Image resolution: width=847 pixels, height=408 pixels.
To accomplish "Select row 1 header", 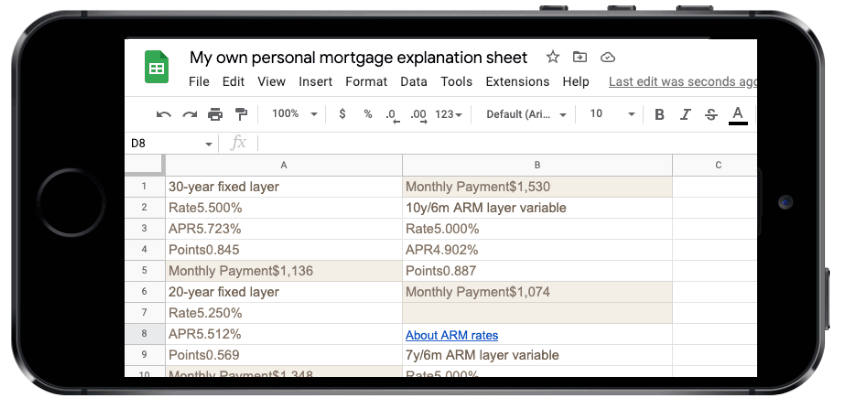I will tap(145, 186).
